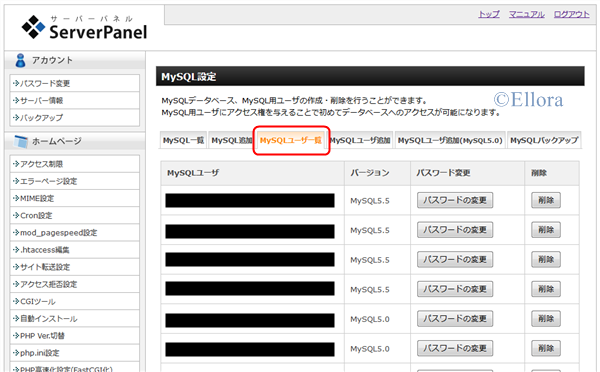Viewport: 600px width, 372px height.
Task: Click the ServerPanel logo
Action: click(84, 28)
